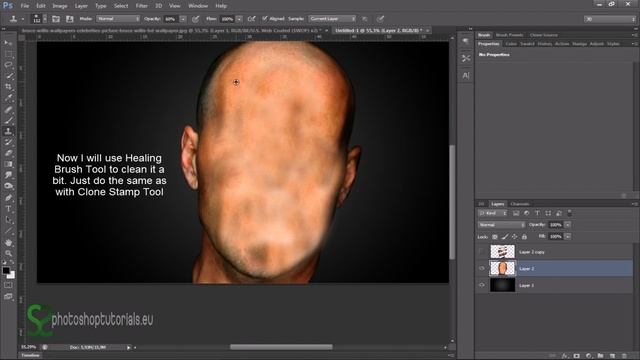Select the Gradient tool
Screen dimensions: 640x360
(8, 164)
